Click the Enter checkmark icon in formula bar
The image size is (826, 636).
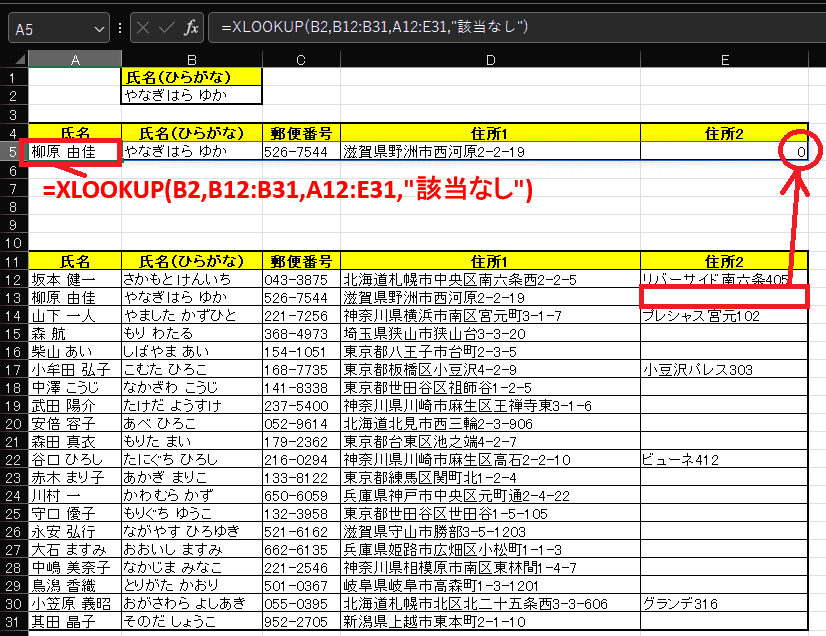click(x=165, y=27)
